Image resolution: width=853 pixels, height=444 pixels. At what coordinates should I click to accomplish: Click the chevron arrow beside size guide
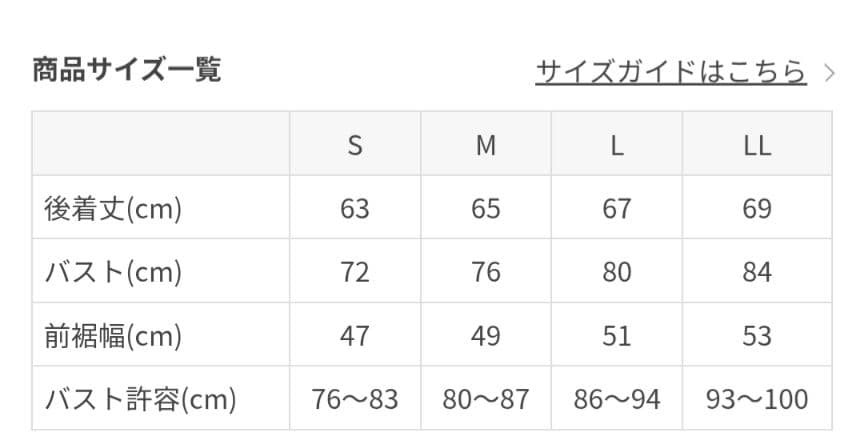(x=828, y=73)
